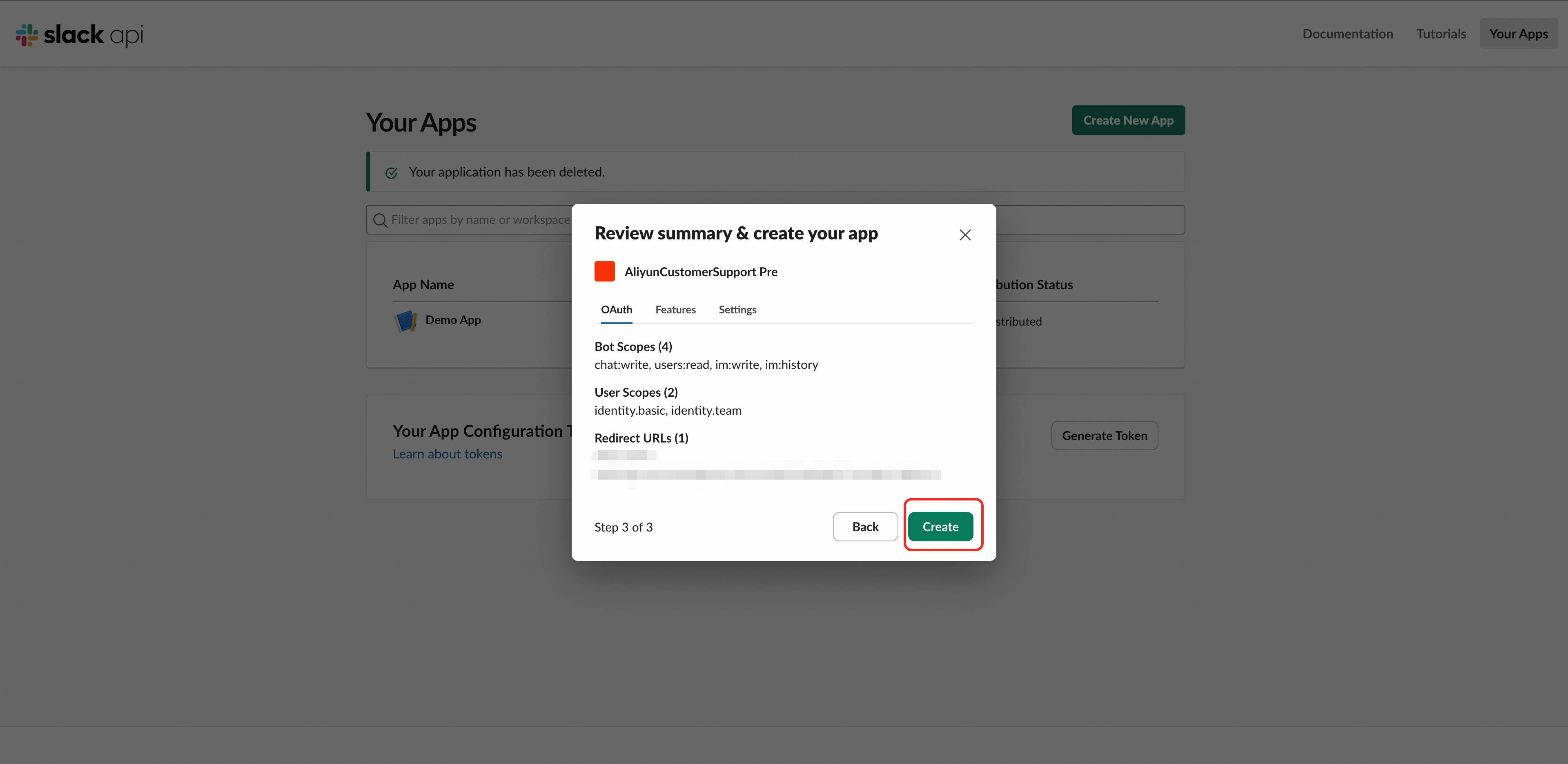Close the review summary dialog
The image size is (1568, 764).
(965, 235)
